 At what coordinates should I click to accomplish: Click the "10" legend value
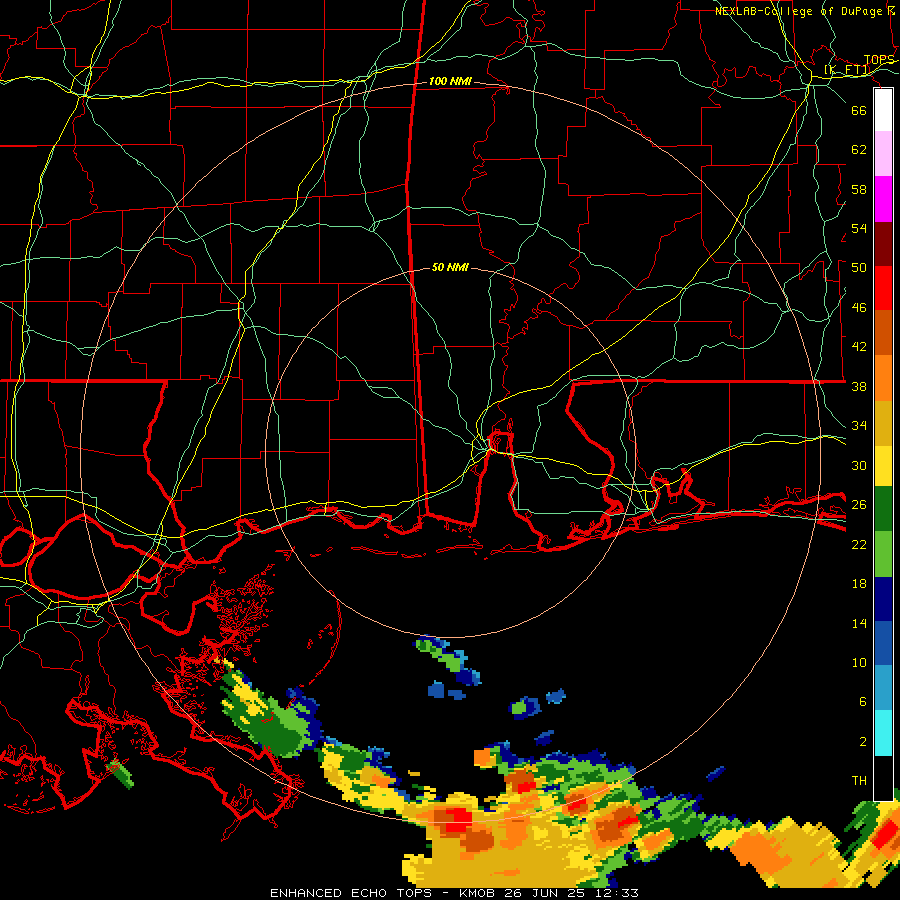pos(859,662)
